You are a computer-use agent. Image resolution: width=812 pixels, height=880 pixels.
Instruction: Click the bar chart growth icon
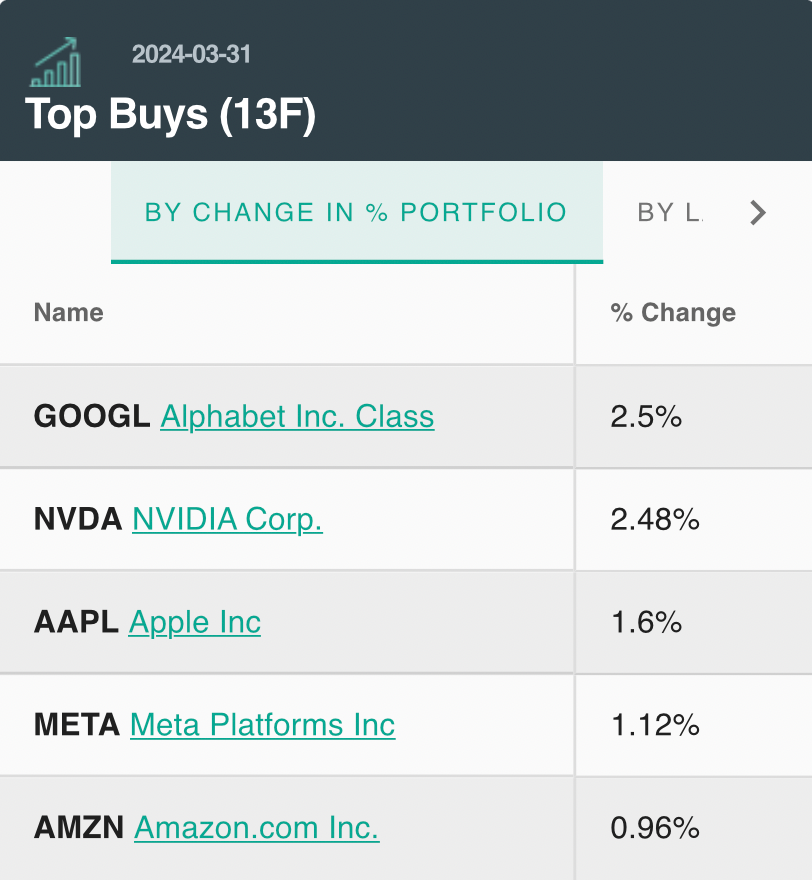click(x=55, y=62)
